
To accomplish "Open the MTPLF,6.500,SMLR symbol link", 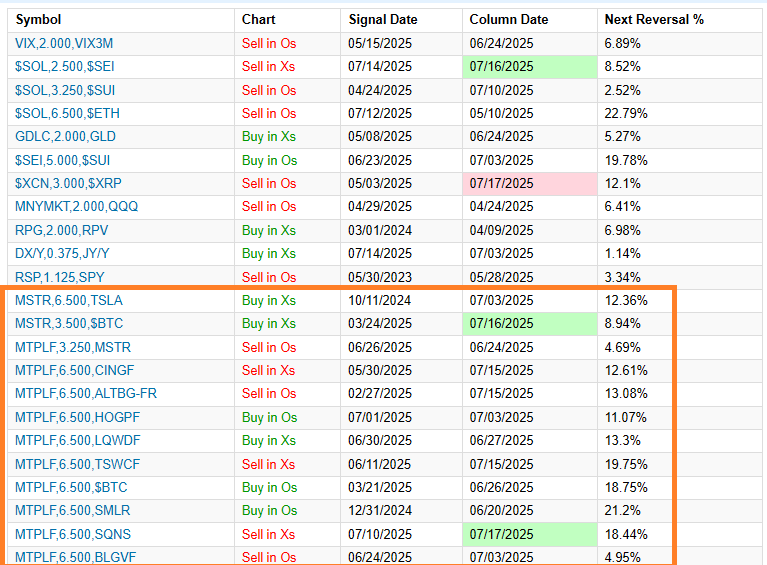I will click(72, 510).
